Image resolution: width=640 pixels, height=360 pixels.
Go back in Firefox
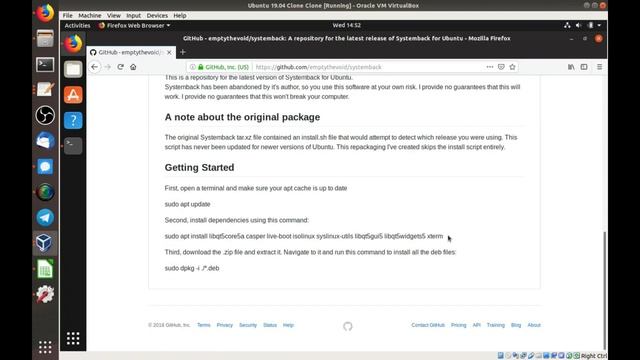point(95,67)
